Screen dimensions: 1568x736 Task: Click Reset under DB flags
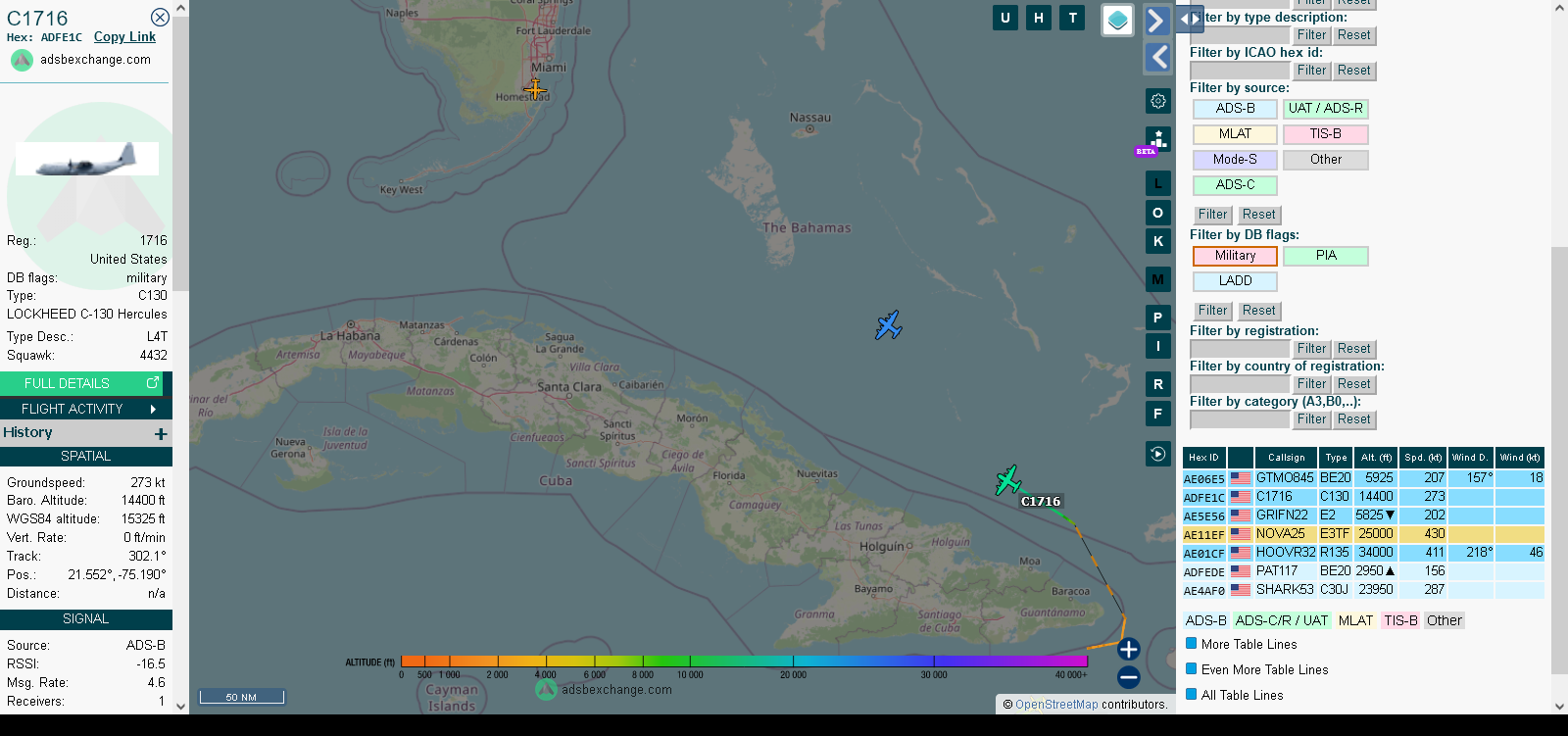point(1259,311)
